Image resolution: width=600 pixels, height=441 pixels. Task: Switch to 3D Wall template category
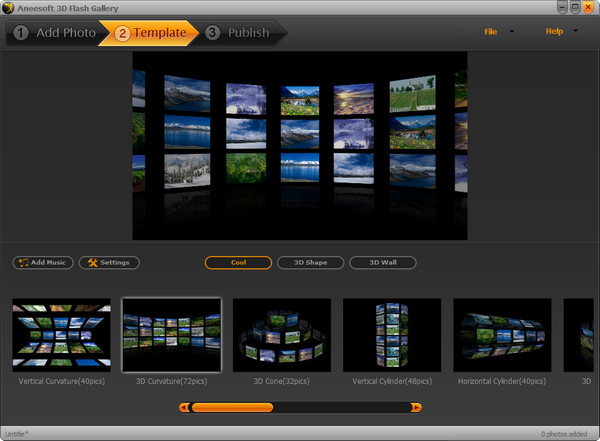[x=382, y=263]
